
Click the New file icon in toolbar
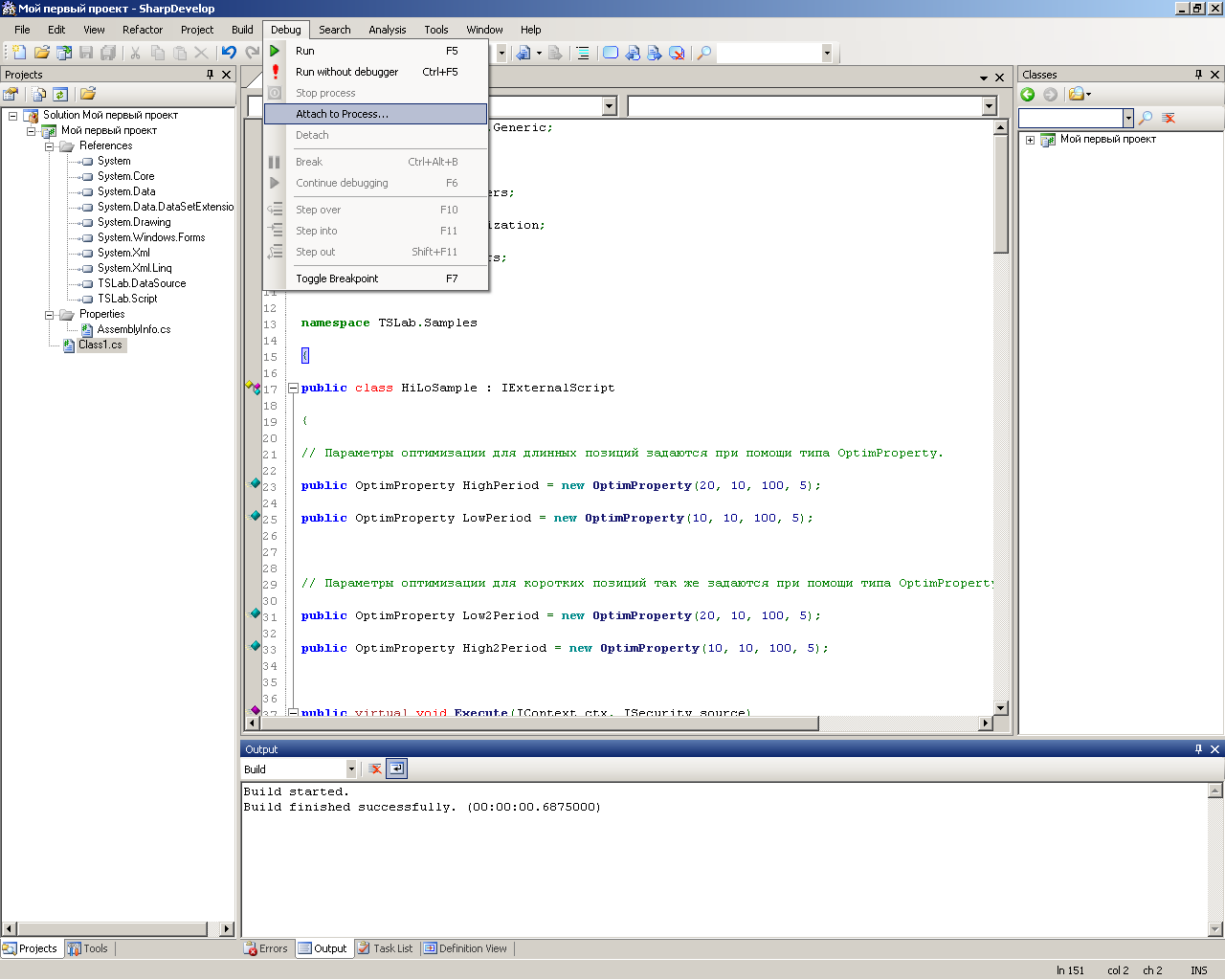[x=18, y=53]
